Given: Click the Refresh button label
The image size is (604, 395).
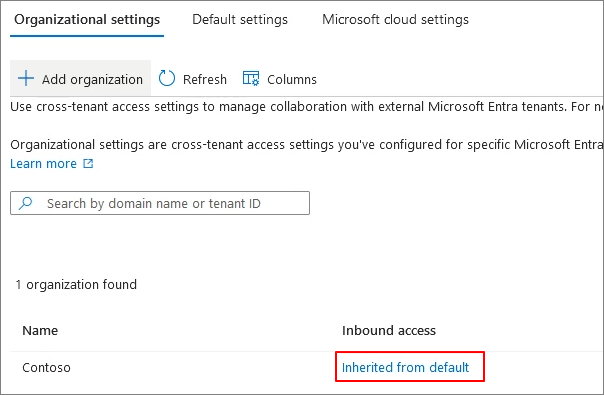Looking at the screenshot, I should click(205, 79).
